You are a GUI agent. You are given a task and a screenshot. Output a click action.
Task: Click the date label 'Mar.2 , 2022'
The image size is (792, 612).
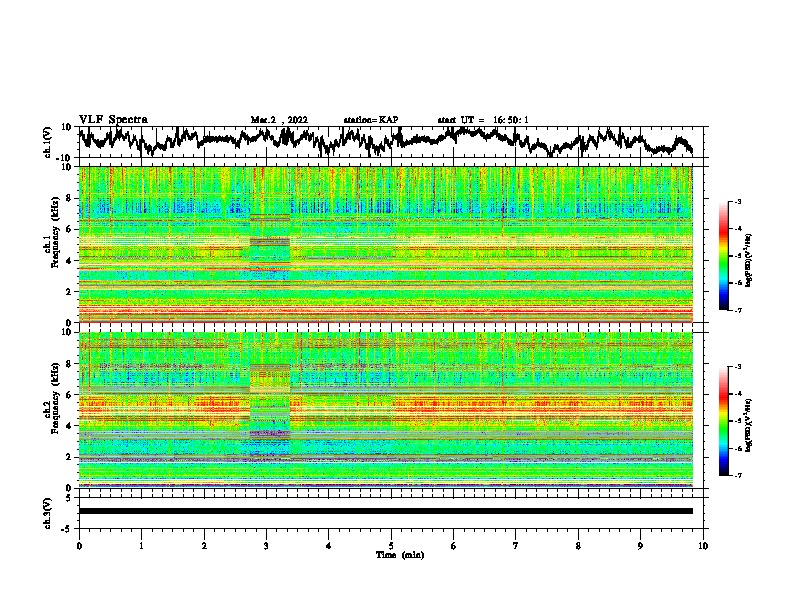(x=279, y=120)
